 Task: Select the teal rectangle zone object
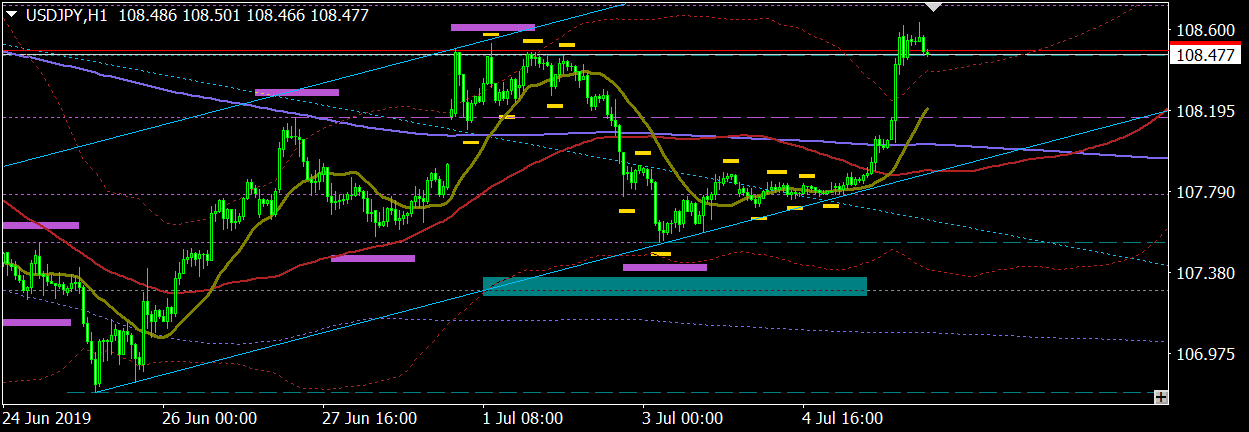674,286
